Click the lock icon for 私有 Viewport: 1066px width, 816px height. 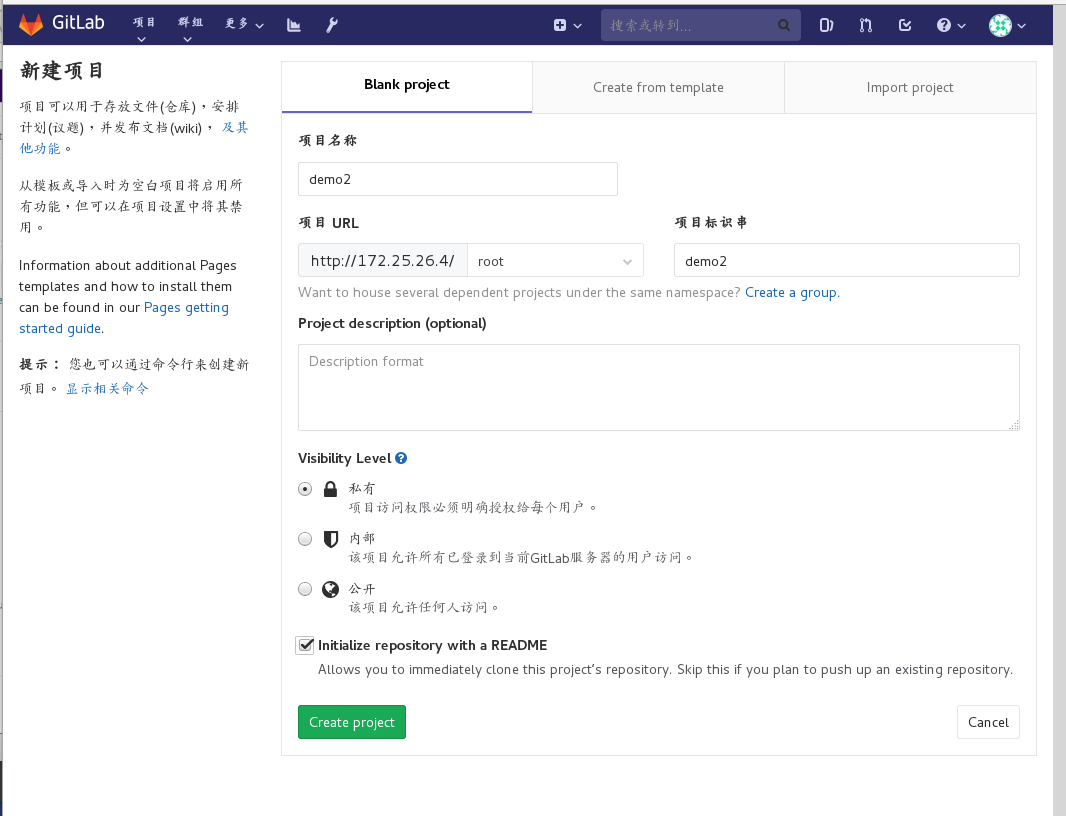coord(330,489)
